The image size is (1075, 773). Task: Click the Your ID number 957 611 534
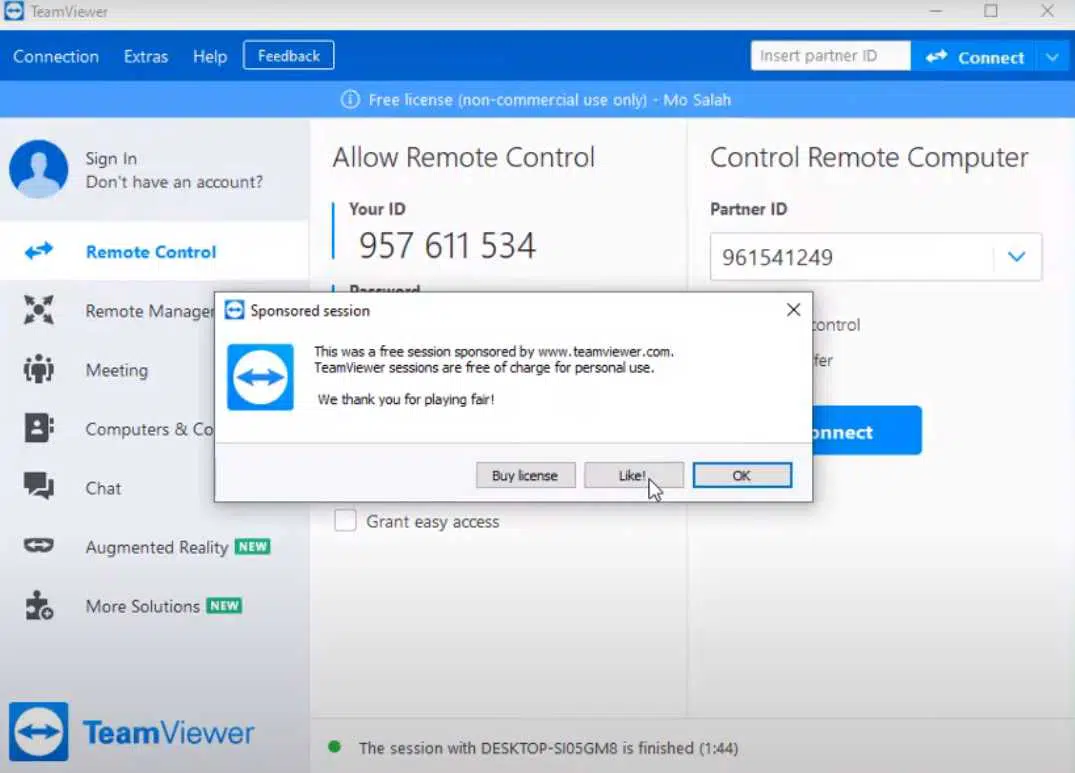click(x=447, y=245)
